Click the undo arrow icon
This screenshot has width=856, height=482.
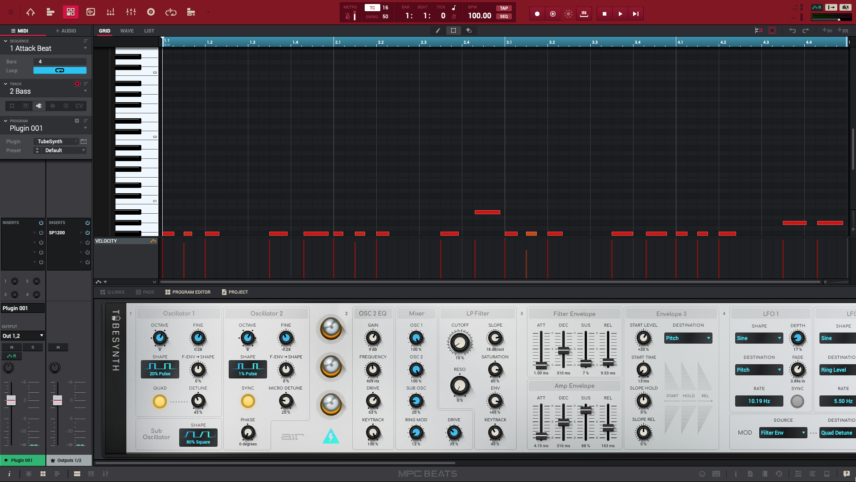(793, 31)
